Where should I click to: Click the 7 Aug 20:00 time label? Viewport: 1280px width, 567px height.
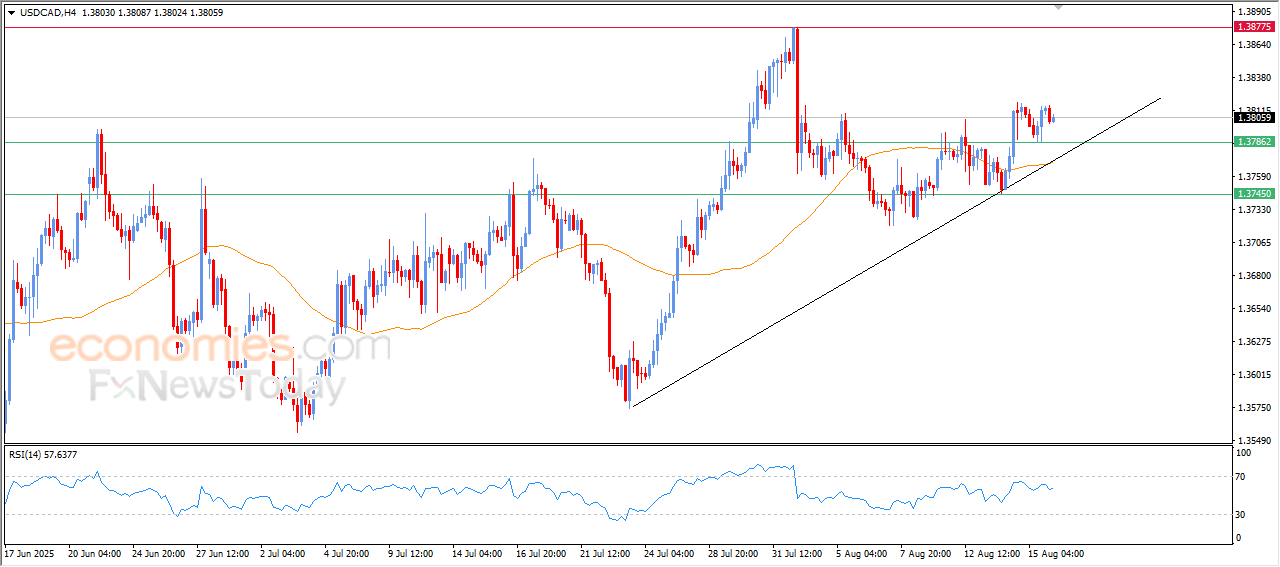(x=926, y=553)
